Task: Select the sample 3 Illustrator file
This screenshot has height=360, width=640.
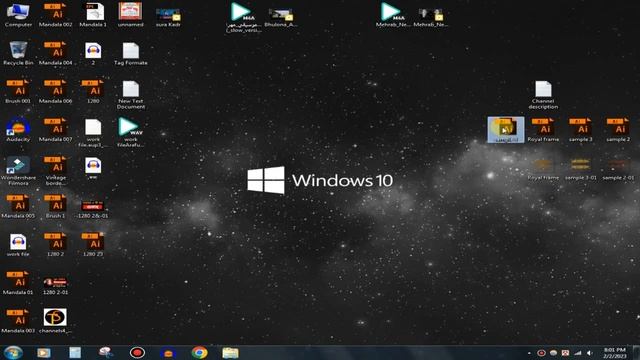Action: pyautogui.click(x=580, y=130)
